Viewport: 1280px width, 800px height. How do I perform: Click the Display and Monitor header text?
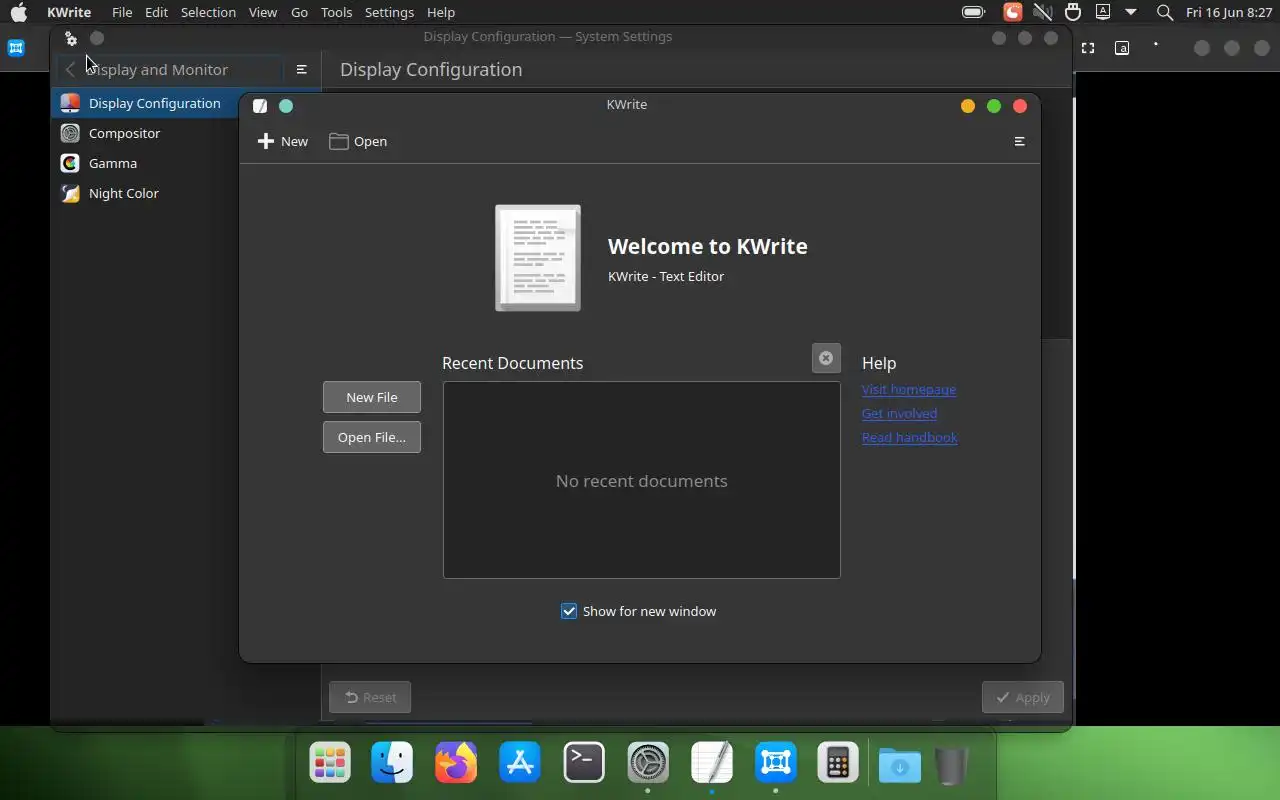(158, 69)
